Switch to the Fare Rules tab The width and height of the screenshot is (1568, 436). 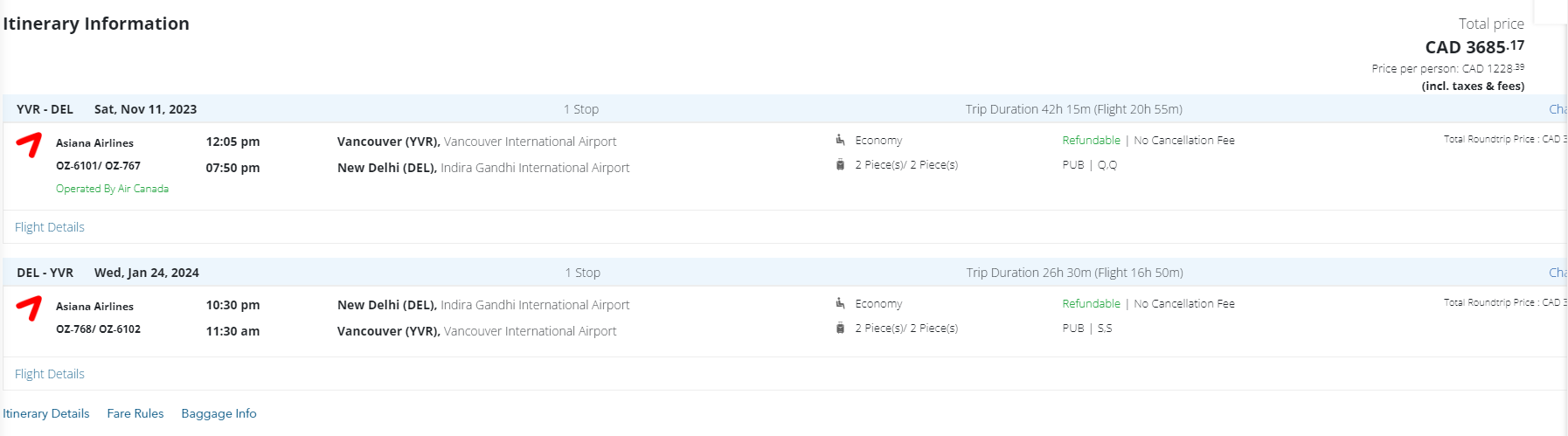(x=135, y=413)
